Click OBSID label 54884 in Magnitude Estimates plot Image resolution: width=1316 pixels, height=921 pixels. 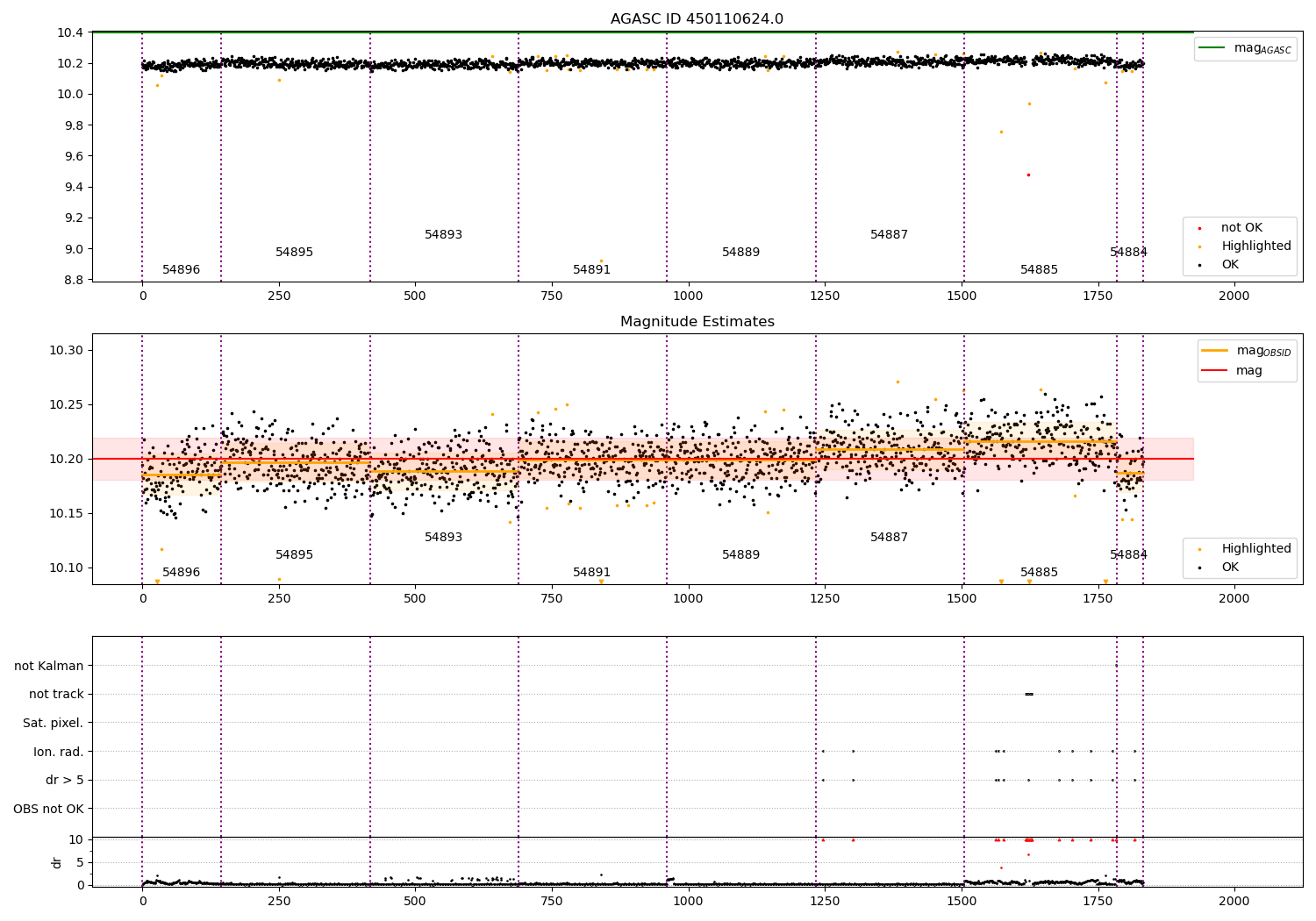1129,555
